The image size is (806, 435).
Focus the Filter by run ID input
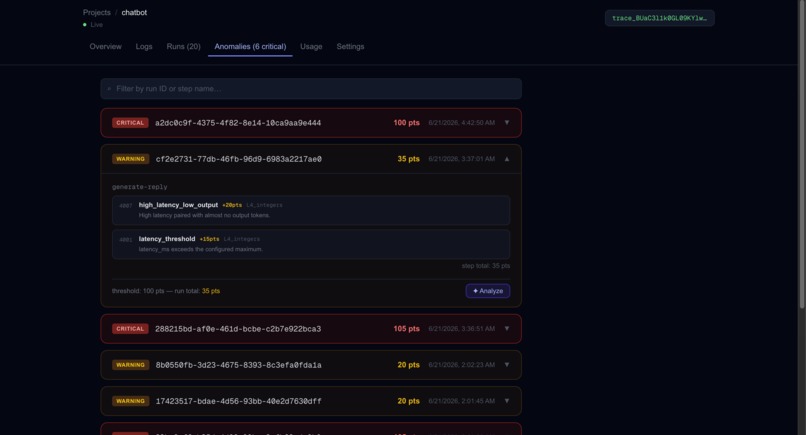tap(311, 88)
